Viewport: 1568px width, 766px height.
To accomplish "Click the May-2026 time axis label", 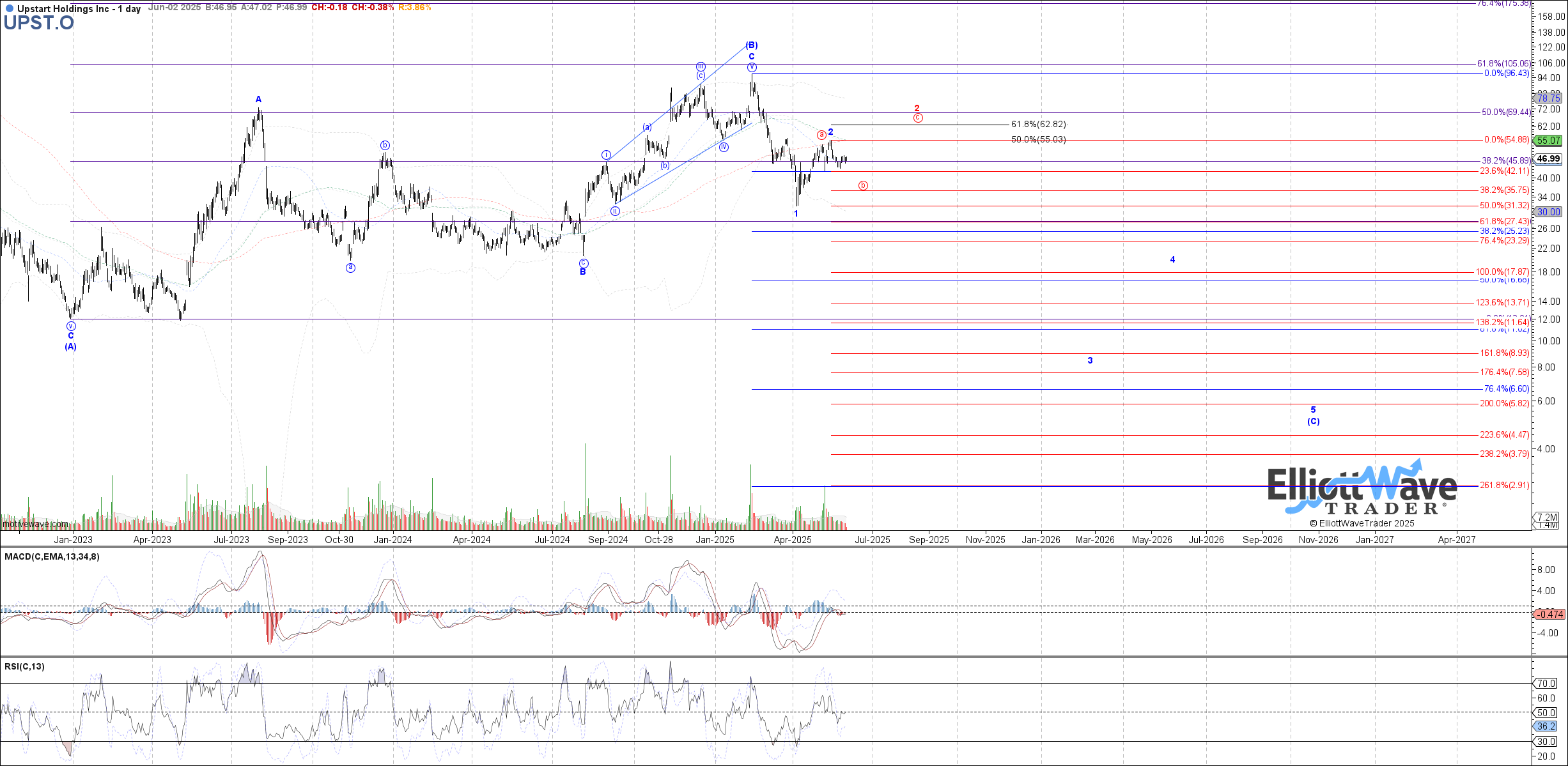I will click(1152, 540).
